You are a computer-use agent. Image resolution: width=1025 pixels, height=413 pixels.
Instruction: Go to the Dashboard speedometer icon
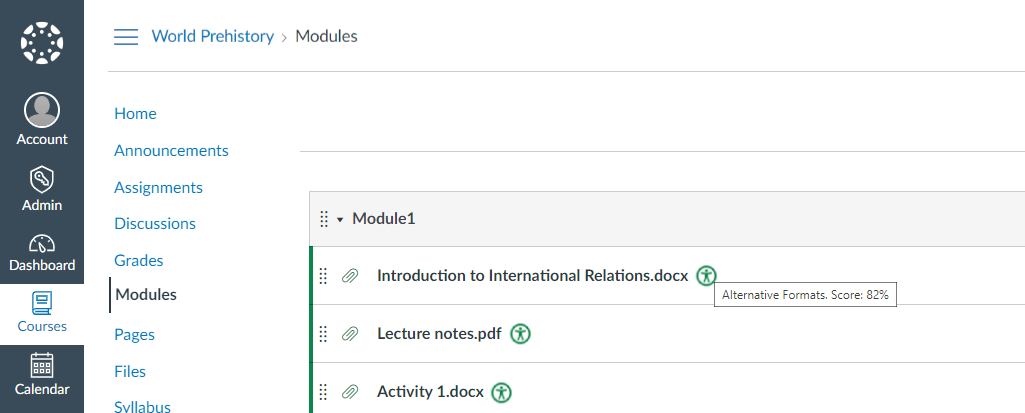(x=42, y=244)
